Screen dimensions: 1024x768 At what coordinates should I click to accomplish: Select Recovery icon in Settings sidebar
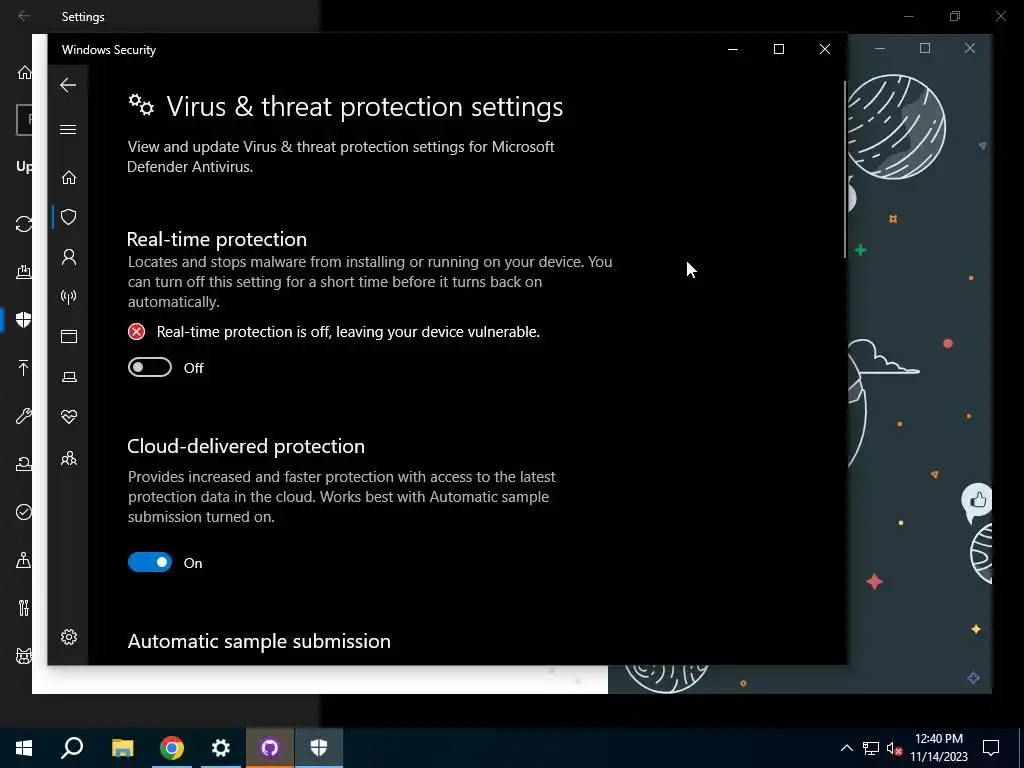tap(24, 464)
